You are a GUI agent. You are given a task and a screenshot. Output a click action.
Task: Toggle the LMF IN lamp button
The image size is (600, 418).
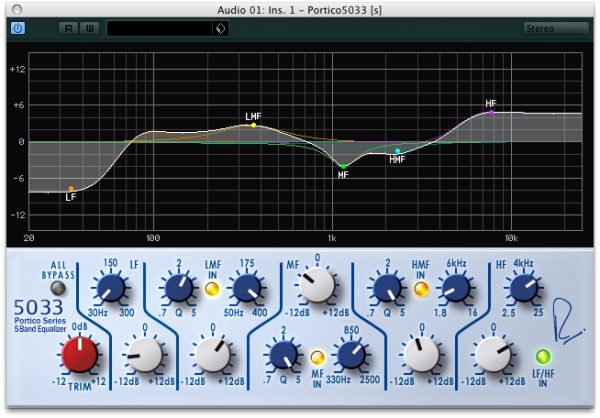click(212, 289)
